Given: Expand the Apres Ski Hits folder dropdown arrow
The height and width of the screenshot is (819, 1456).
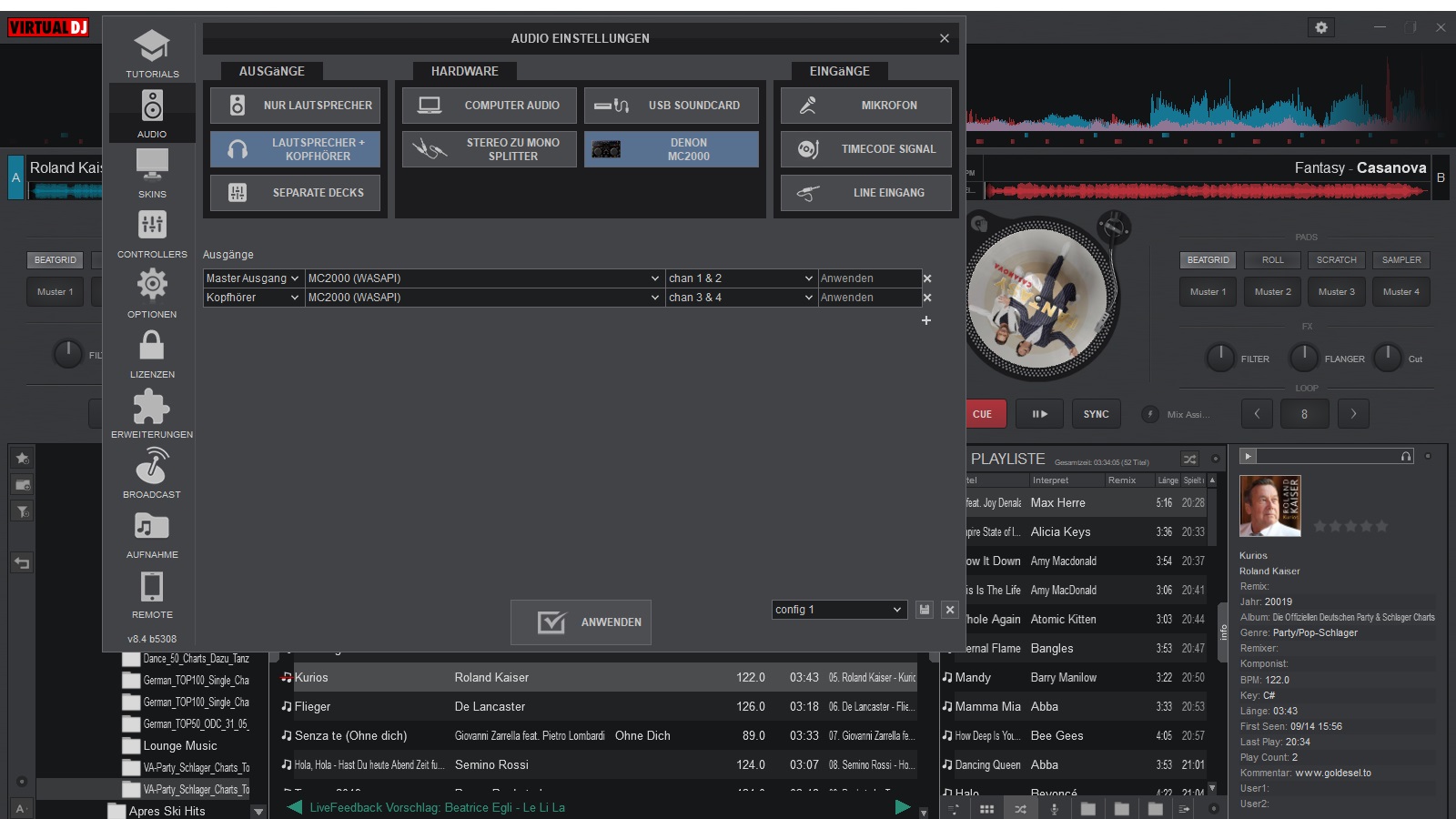Looking at the screenshot, I should (x=258, y=811).
